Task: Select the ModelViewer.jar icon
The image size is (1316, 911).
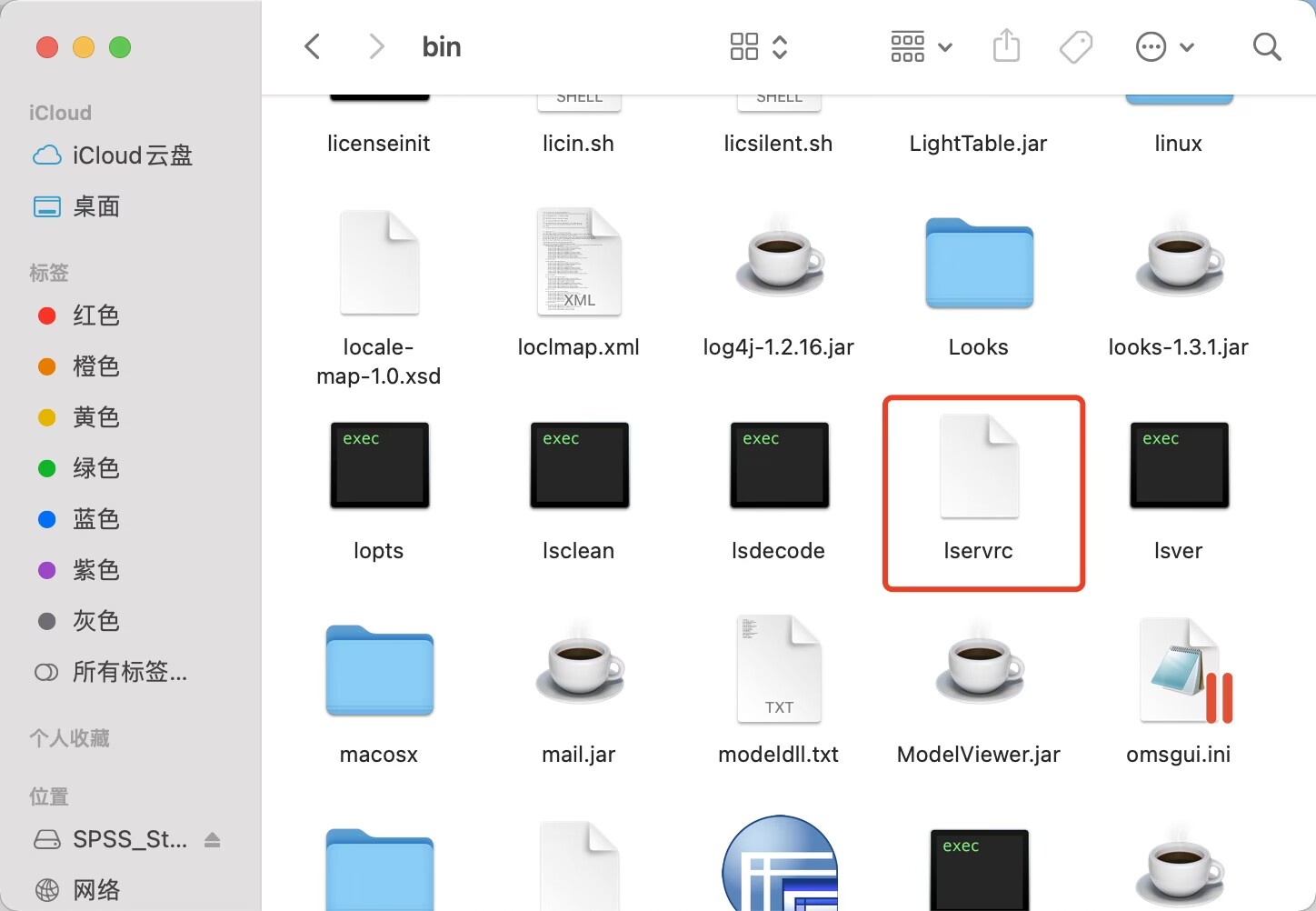Action: pyautogui.click(x=979, y=664)
